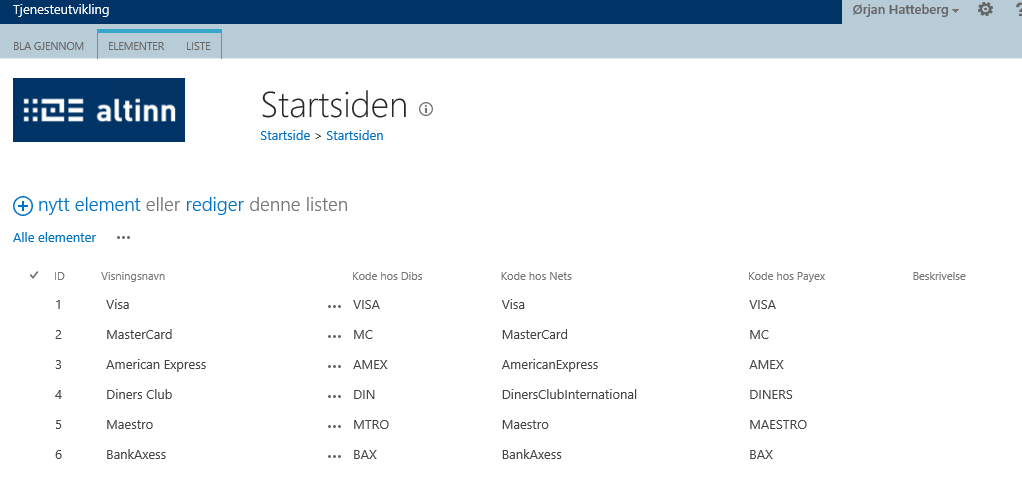The image size is (1022, 481).
Task: Open the settings gear icon
Action: coord(985,10)
